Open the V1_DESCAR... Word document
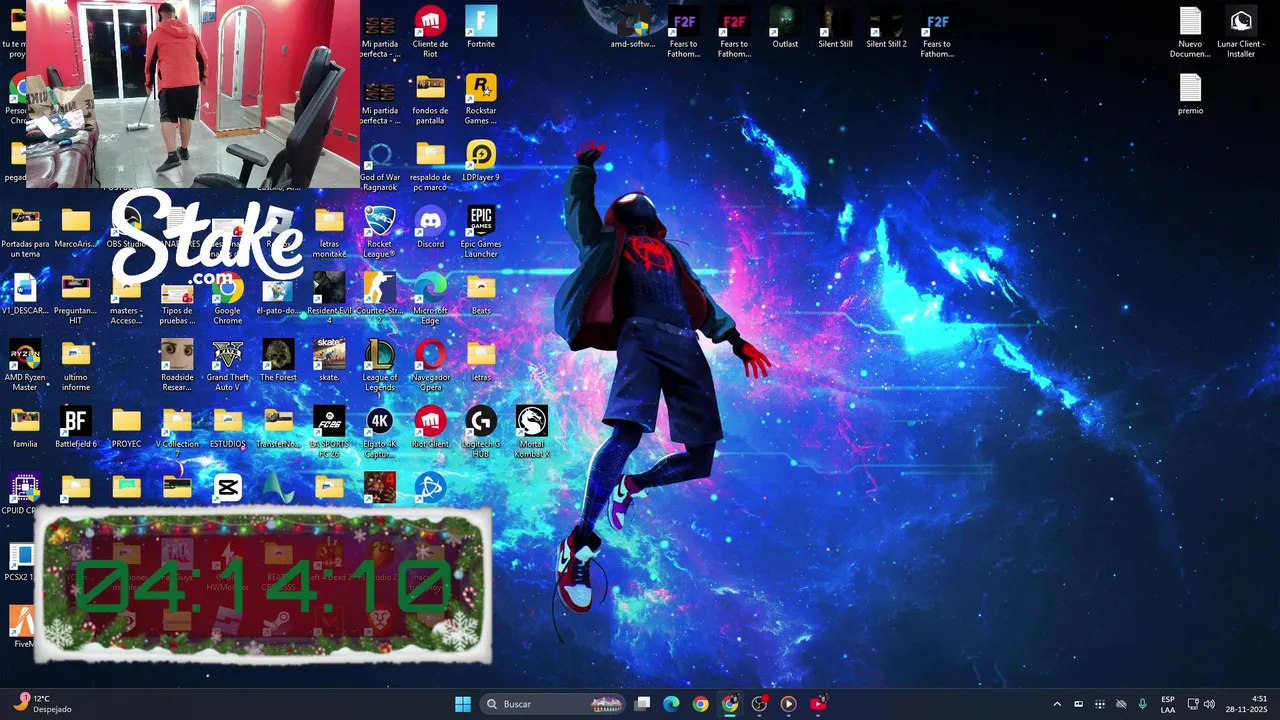The image size is (1280, 720). [x=25, y=294]
